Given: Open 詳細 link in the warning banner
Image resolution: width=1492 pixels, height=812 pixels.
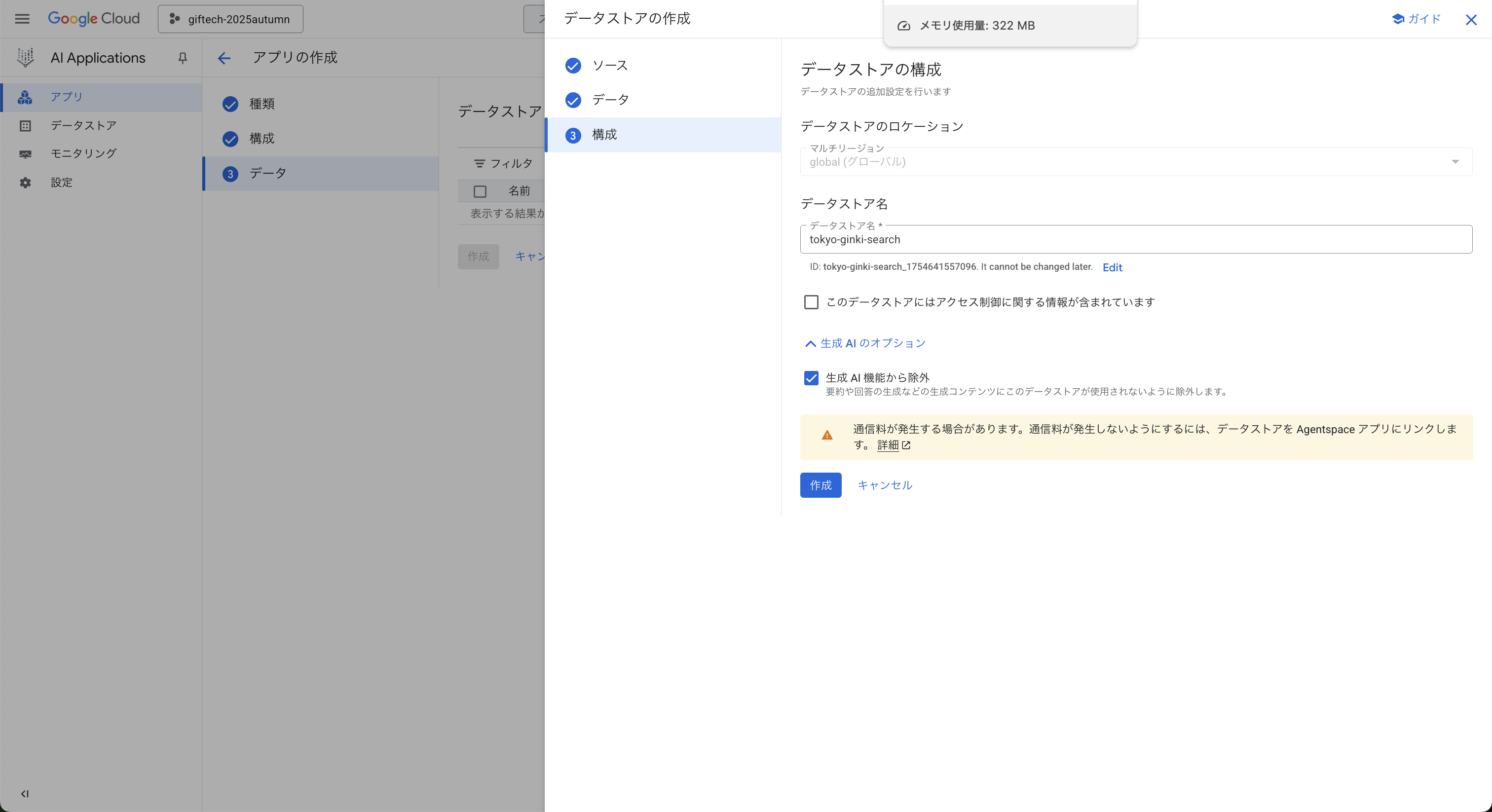Looking at the screenshot, I should (x=888, y=445).
